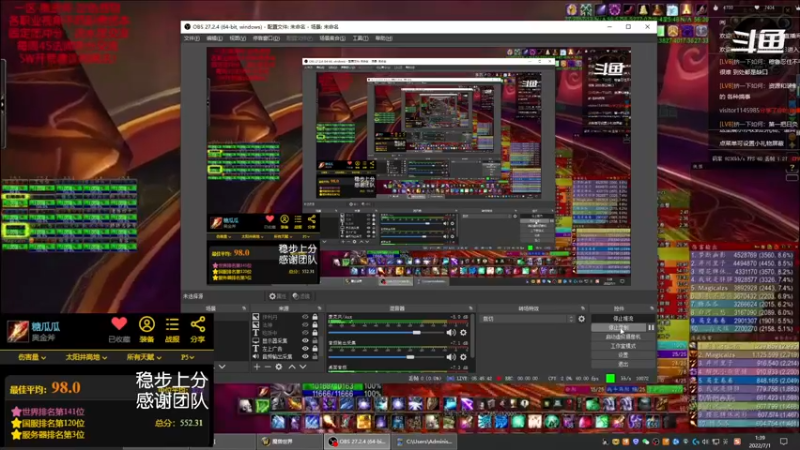Open the scene transition type dropdown
This screenshot has width=800, height=450.
tap(528, 319)
